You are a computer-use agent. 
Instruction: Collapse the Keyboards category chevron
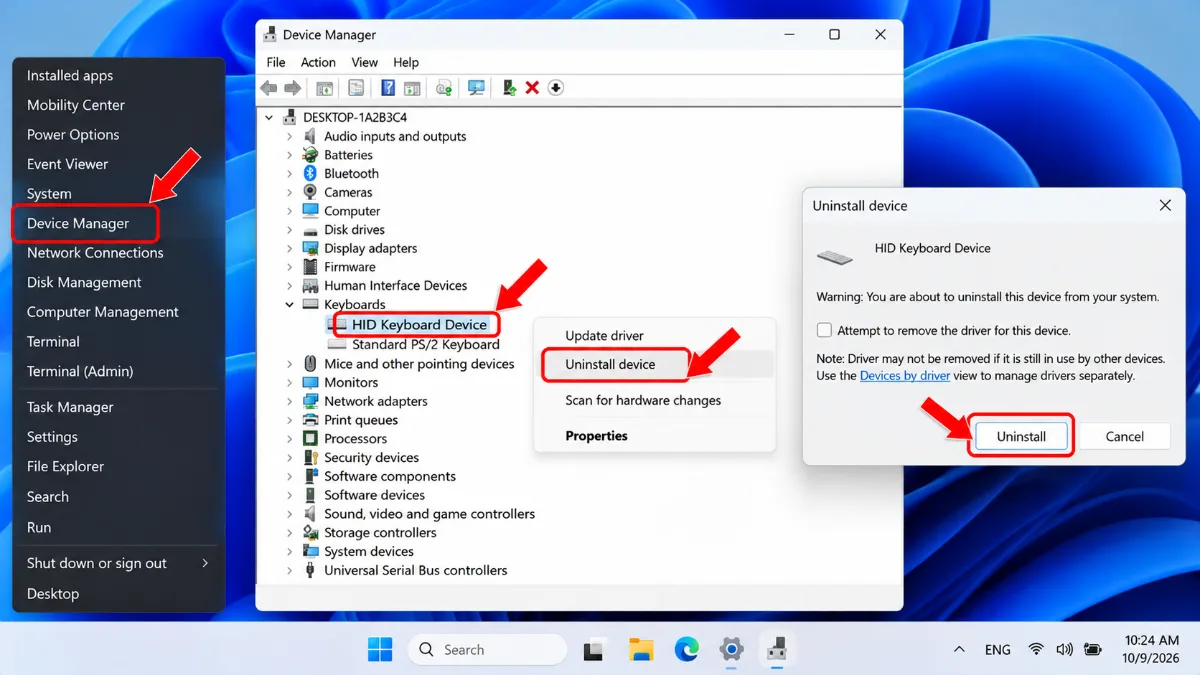(x=290, y=305)
